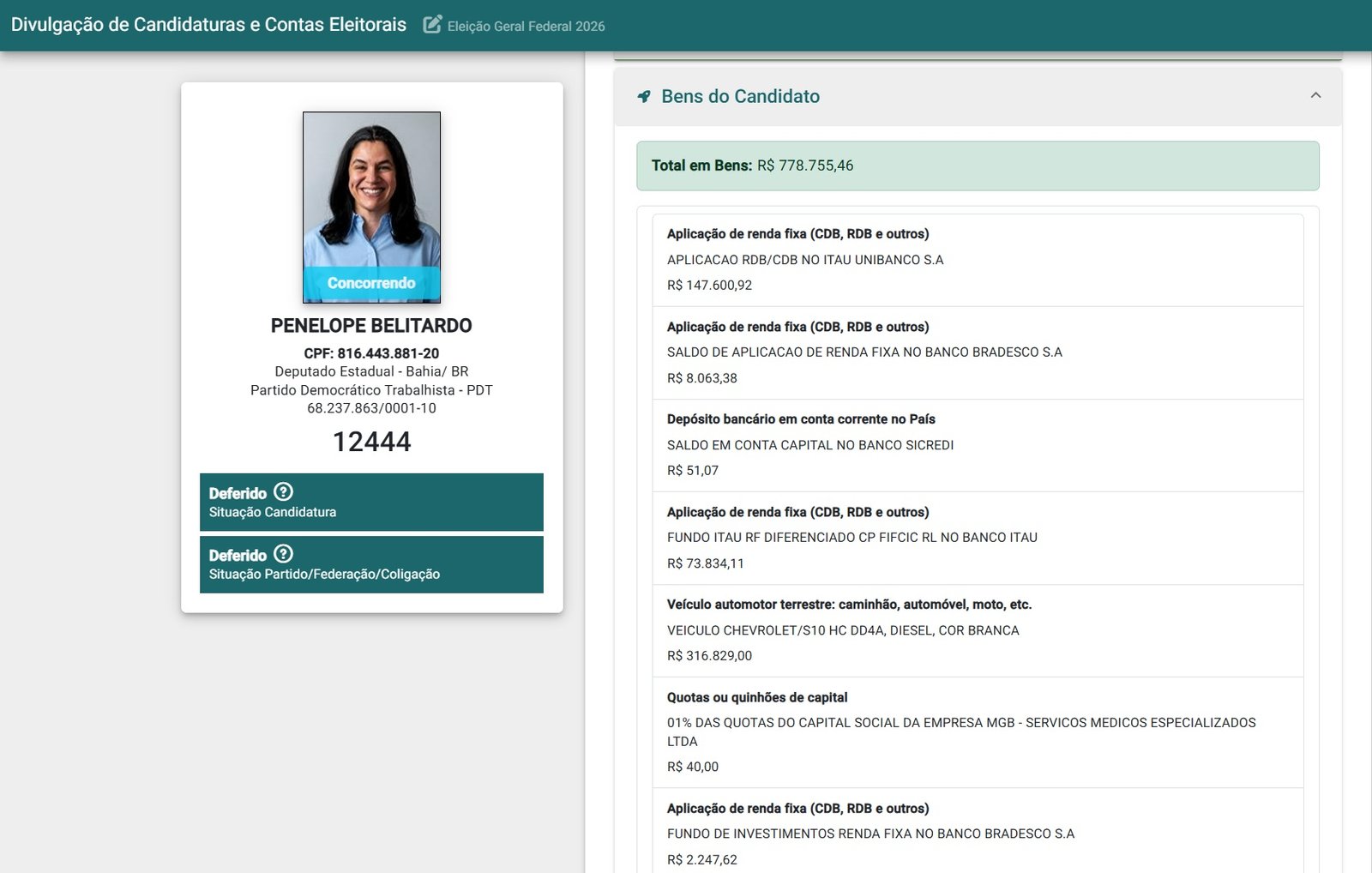Click Veículo automotor terrestre heading
Image resolution: width=1372 pixels, height=873 pixels.
[849, 605]
